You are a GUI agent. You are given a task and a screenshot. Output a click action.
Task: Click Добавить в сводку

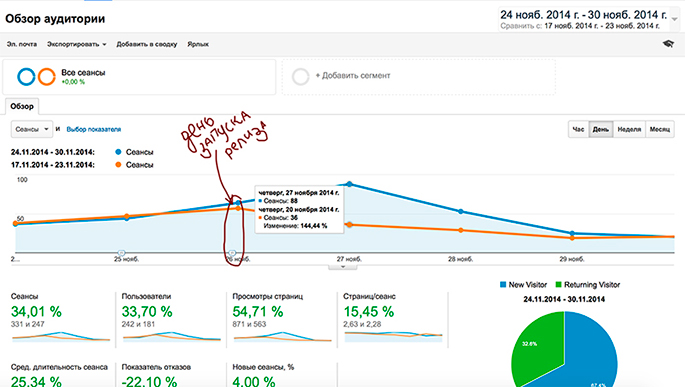click(147, 44)
